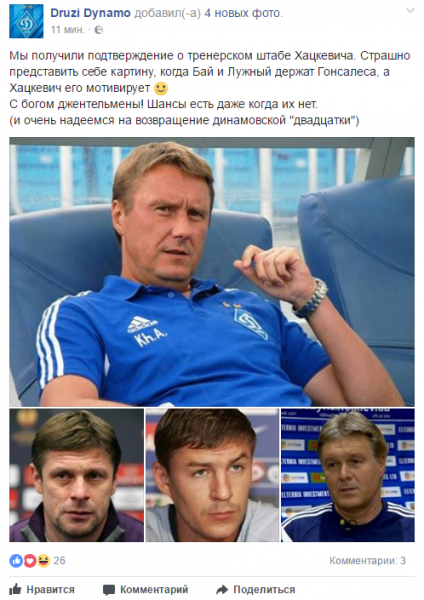Click the laughing Haha reaction icon
Viewport: 424px width, 600px height.
(44, 561)
